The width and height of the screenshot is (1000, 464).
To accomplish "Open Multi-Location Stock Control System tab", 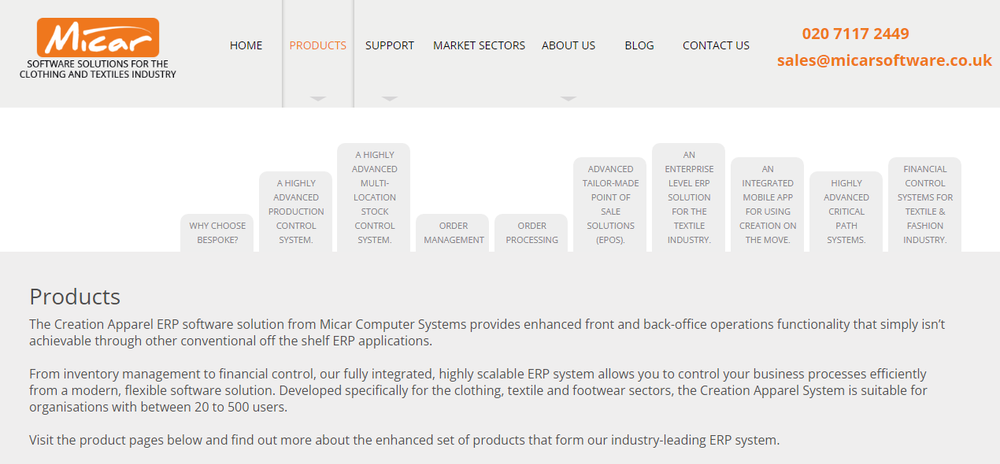I will tap(374, 198).
